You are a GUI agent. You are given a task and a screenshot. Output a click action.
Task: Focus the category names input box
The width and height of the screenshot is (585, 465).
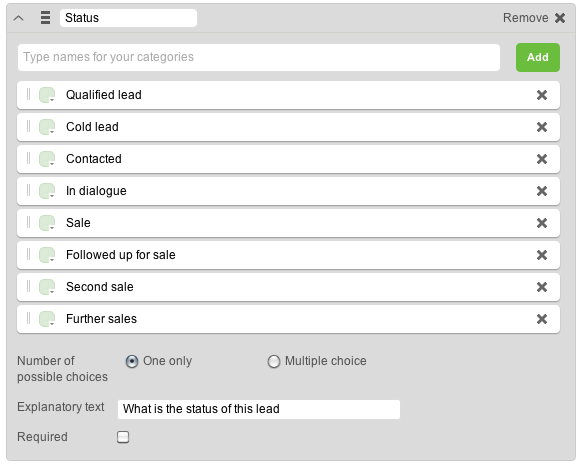coord(259,57)
